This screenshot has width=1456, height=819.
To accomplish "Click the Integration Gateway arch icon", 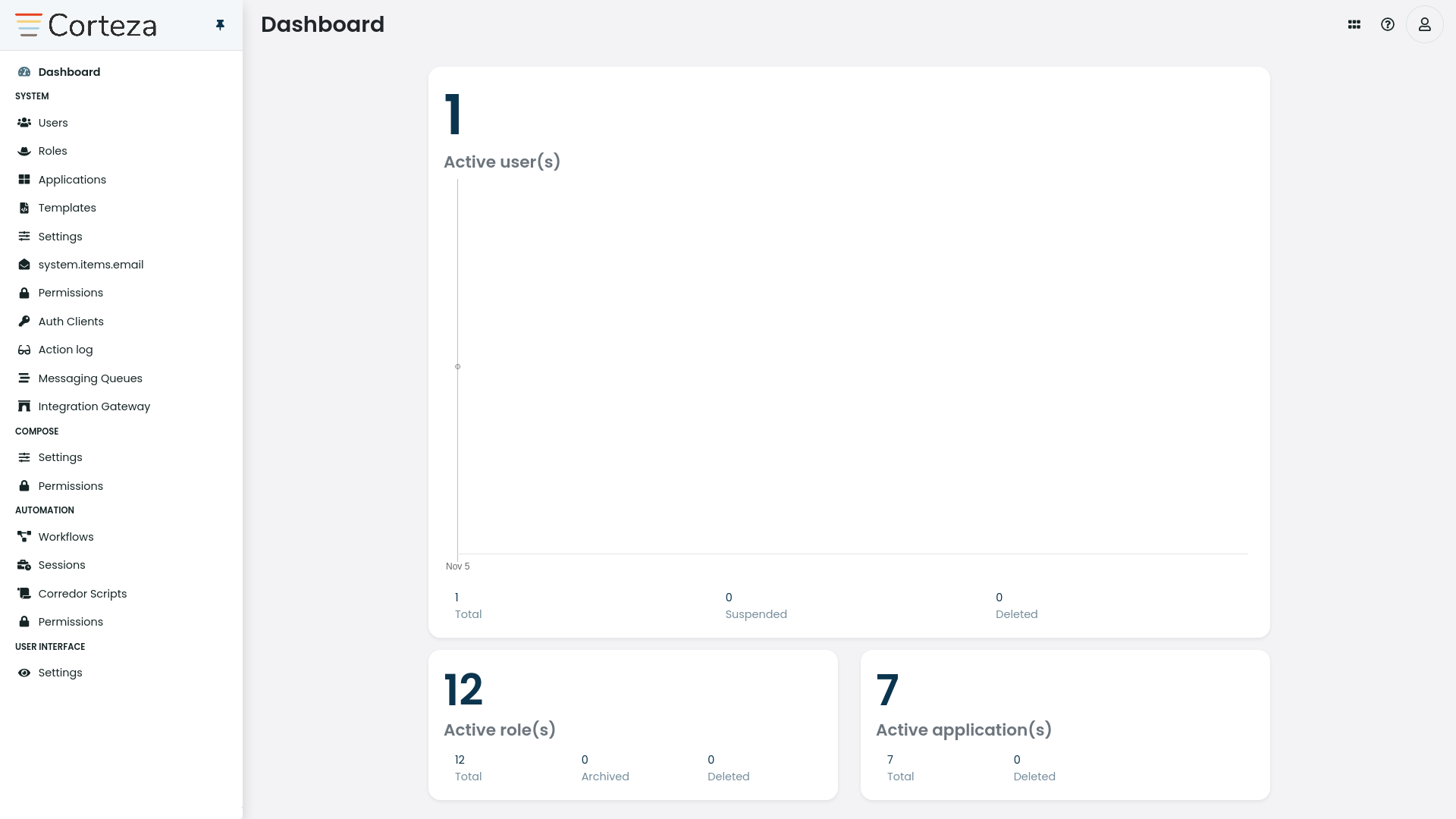I will (x=24, y=406).
